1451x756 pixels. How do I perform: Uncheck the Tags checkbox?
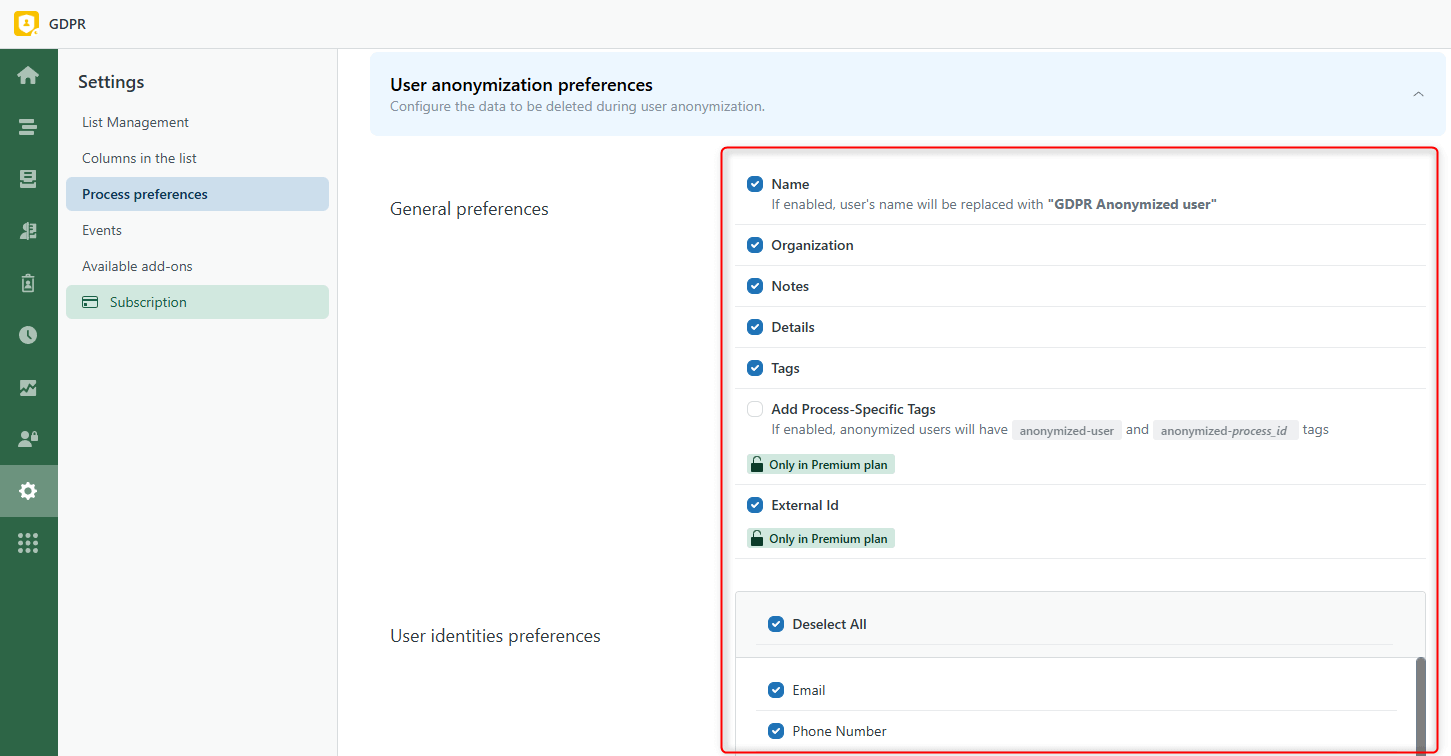tap(755, 368)
